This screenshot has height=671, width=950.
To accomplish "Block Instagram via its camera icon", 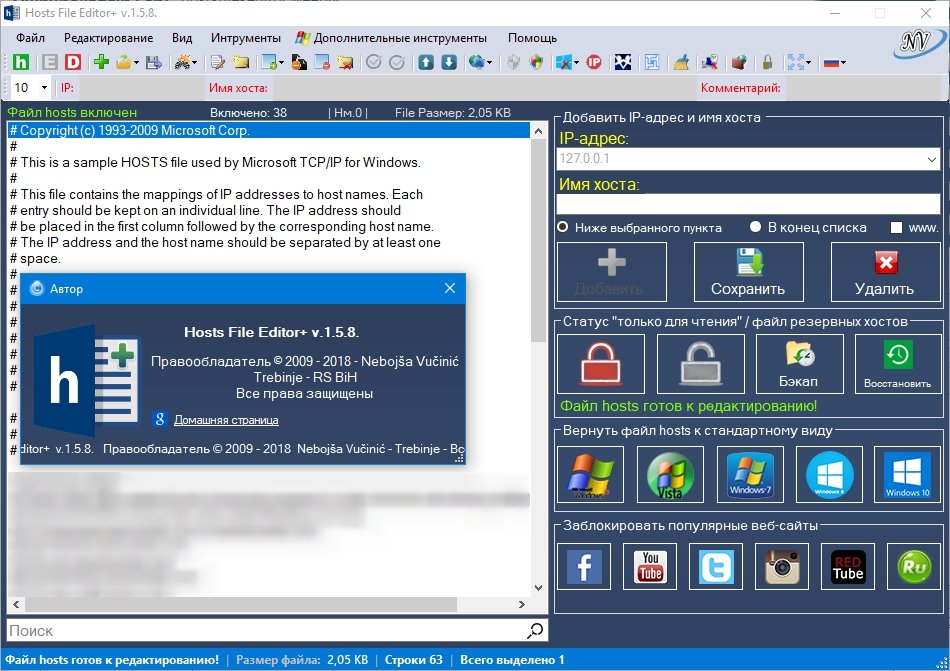I will [x=782, y=566].
